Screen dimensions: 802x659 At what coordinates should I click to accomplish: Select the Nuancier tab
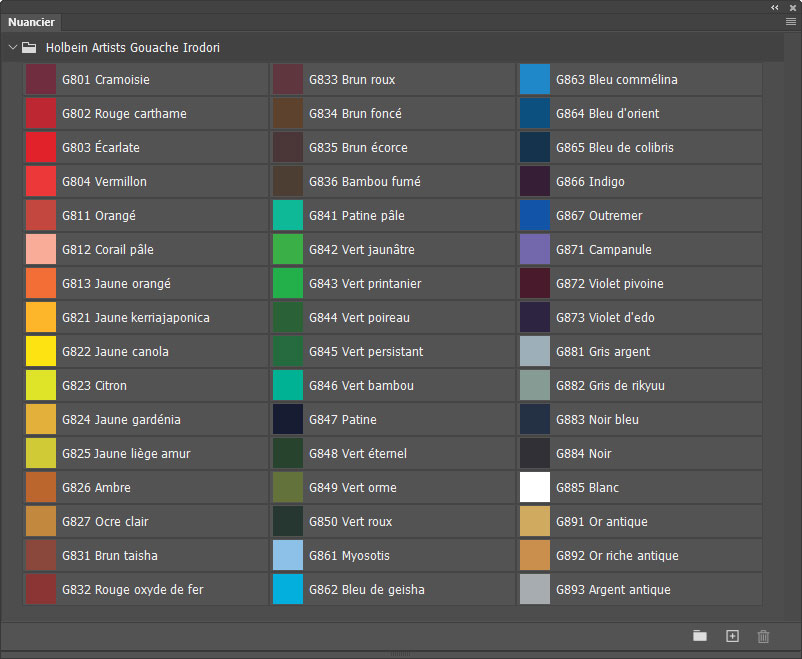click(32, 22)
